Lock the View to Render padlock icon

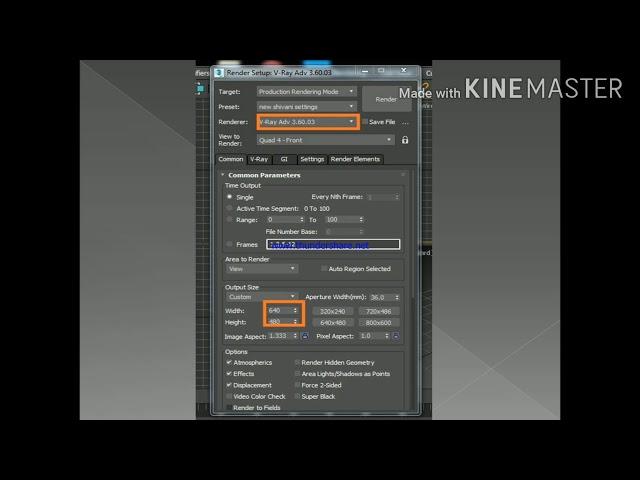click(x=405, y=140)
